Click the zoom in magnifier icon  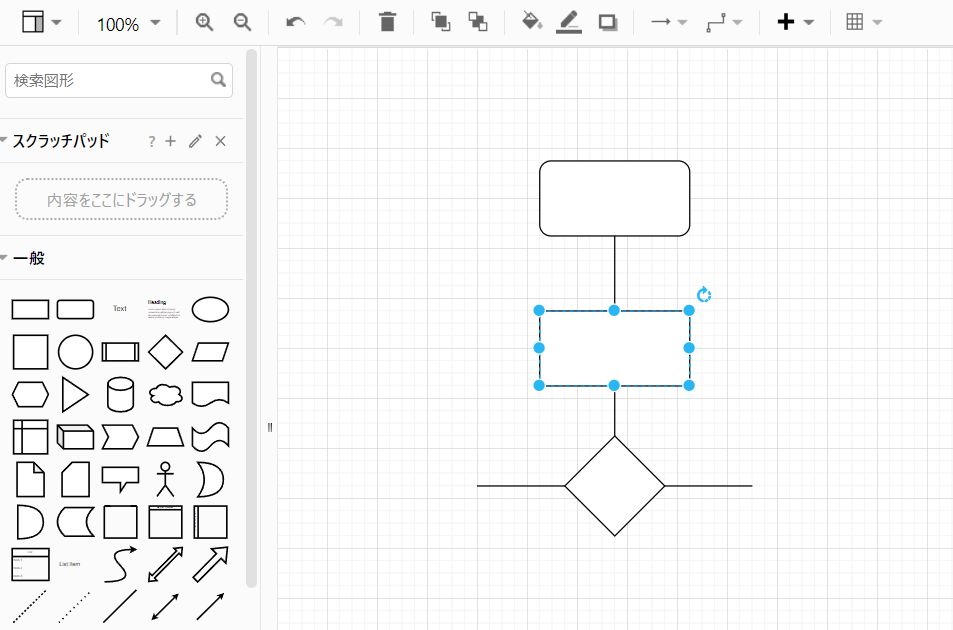205,22
